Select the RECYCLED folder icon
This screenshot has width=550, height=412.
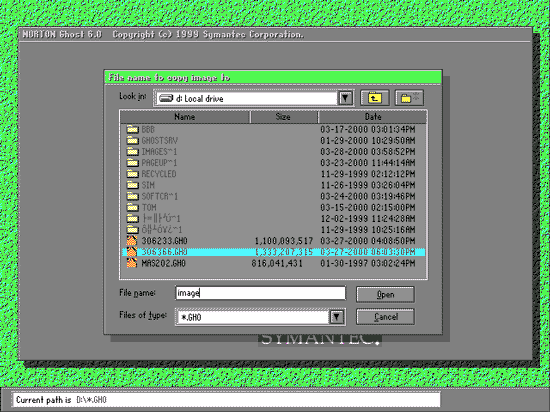pos(132,174)
